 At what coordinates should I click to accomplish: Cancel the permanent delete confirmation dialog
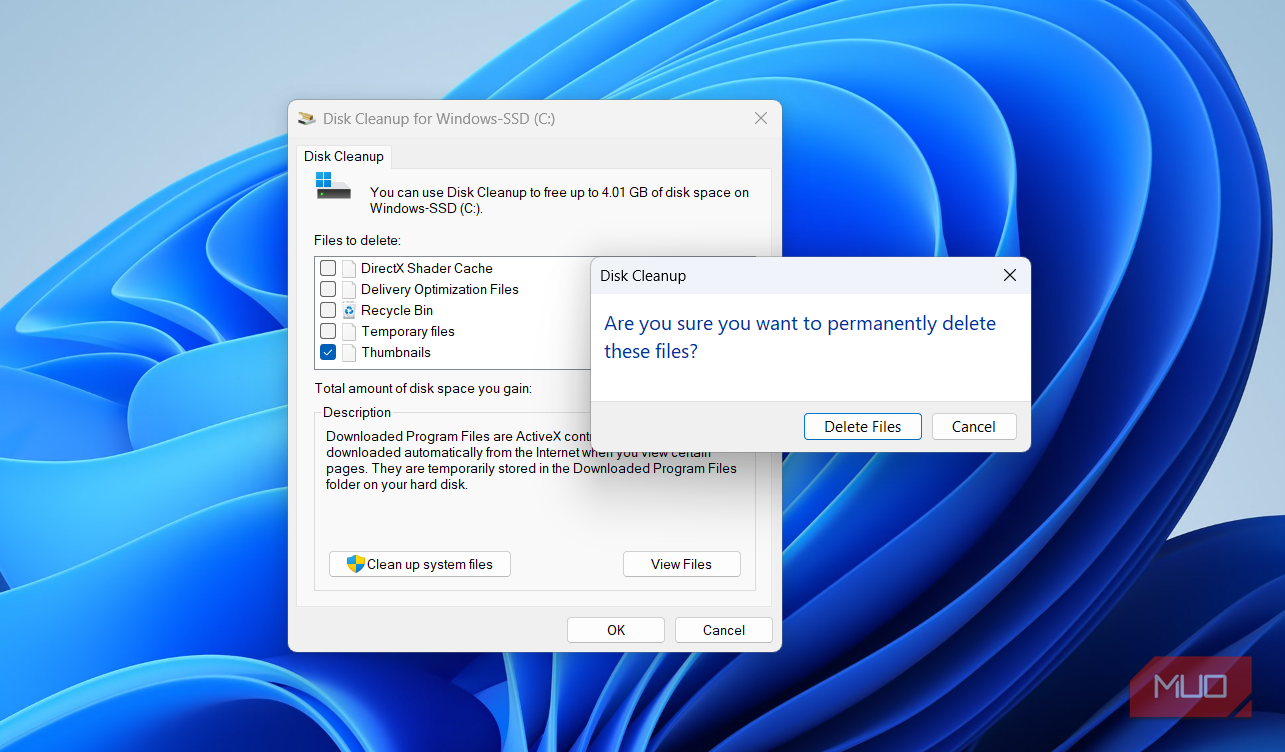coord(974,427)
